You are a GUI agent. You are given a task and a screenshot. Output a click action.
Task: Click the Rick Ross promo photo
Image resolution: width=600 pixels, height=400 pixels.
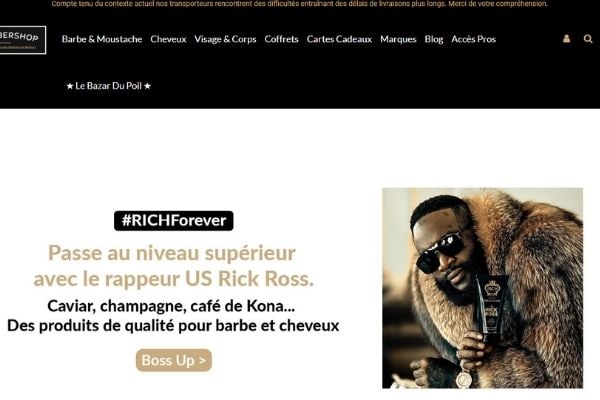pos(483,288)
